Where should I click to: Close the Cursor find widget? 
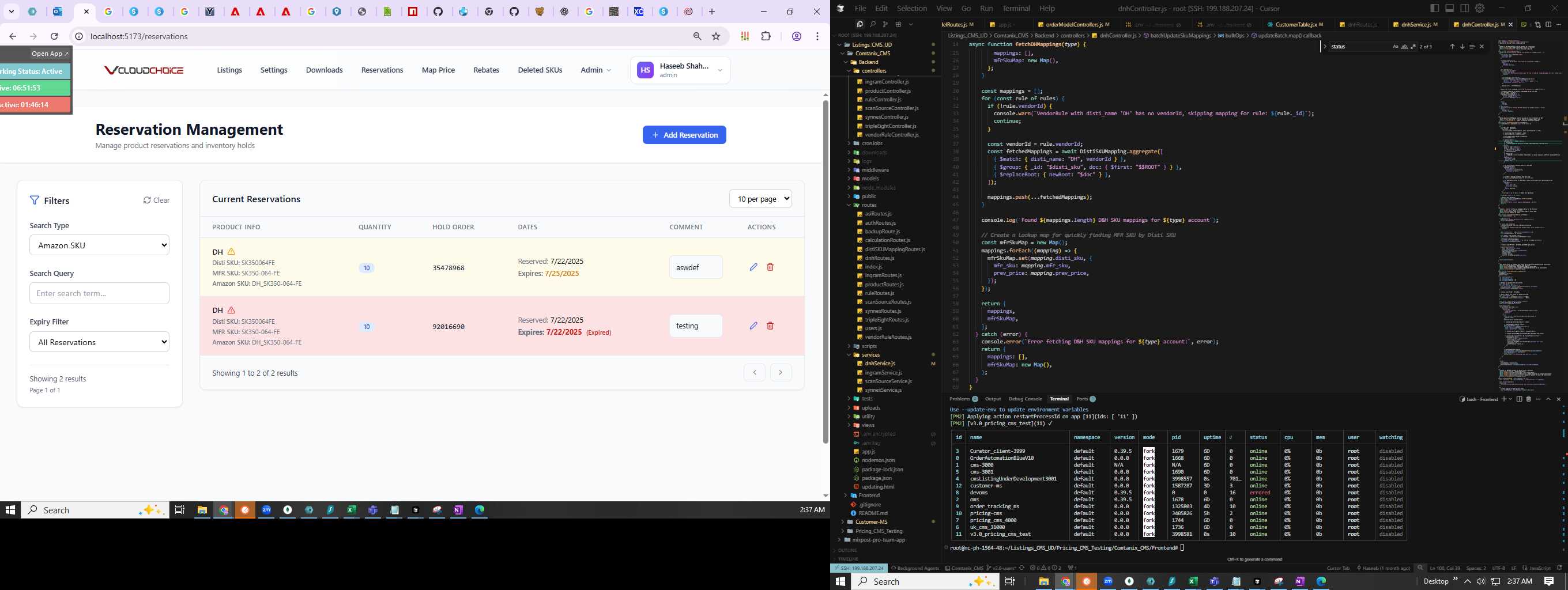[x=1482, y=47]
